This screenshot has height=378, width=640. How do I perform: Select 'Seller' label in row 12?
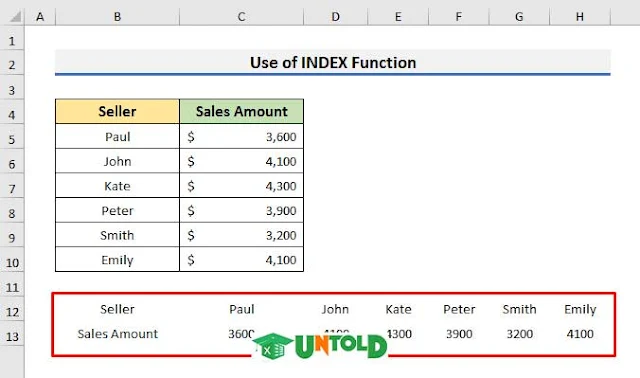point(118,309)
